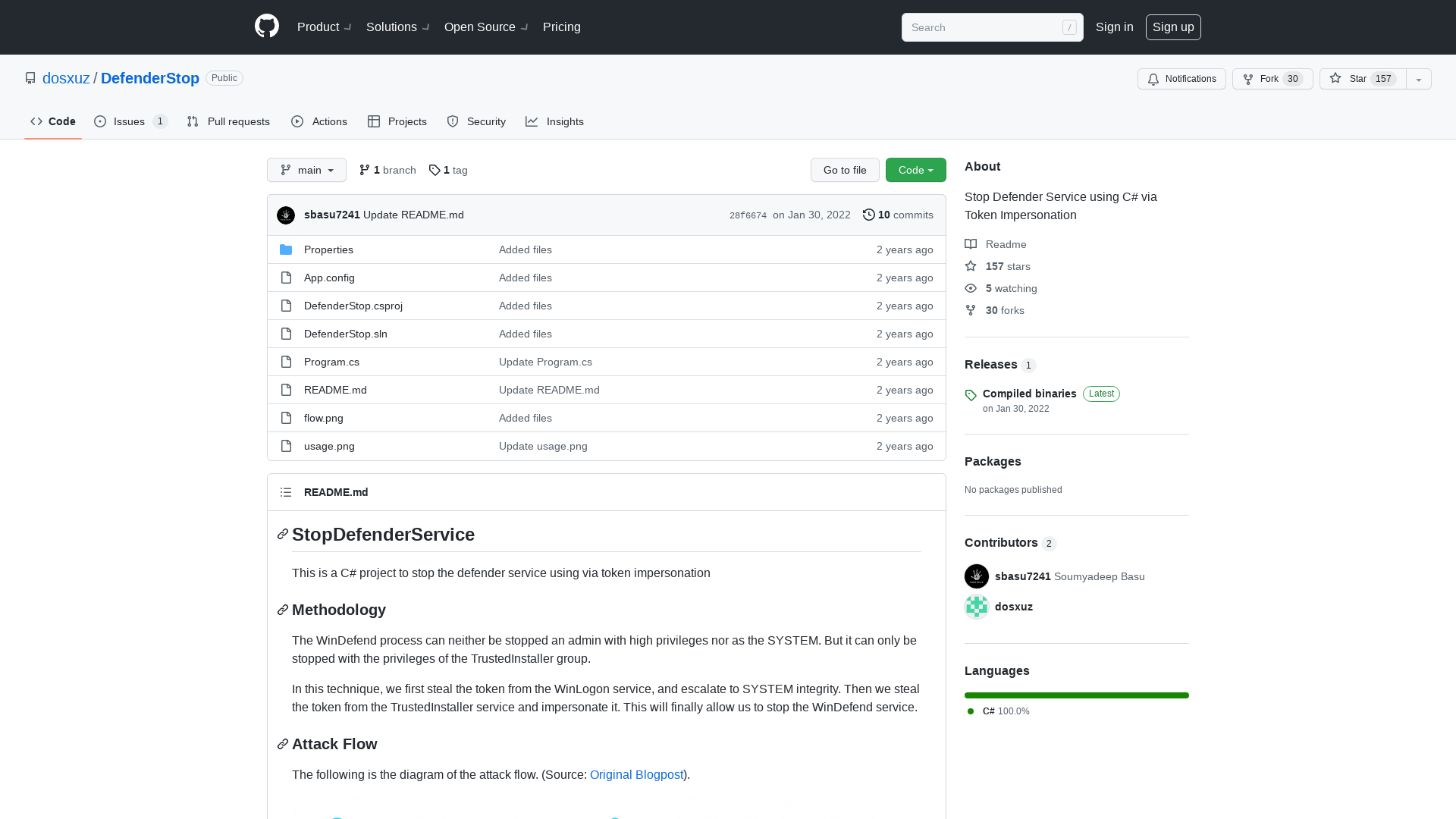
Task: Open the Compiled binaries release
Action: click(1030, 394)
